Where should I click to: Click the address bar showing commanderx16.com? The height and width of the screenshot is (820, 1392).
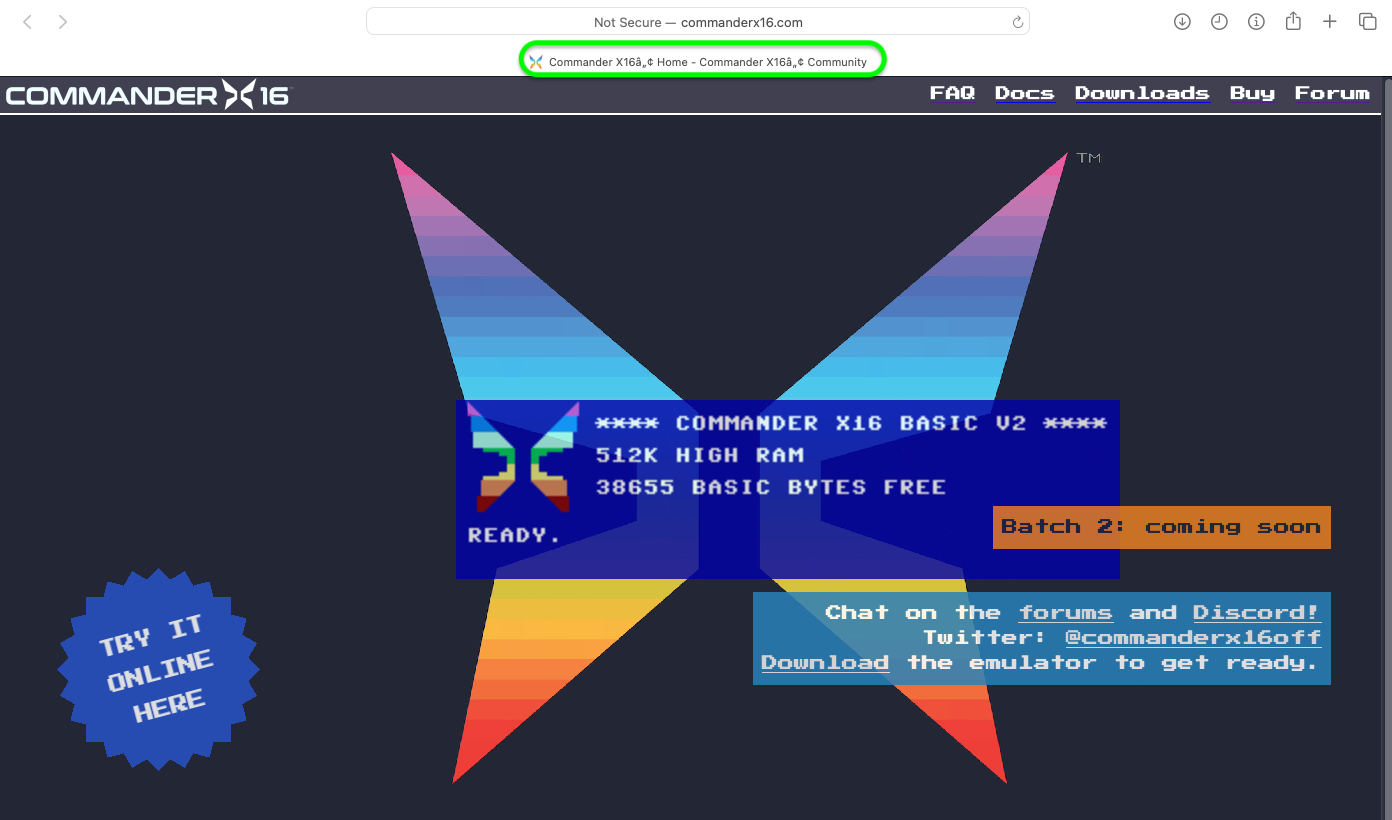pos(698,22)
